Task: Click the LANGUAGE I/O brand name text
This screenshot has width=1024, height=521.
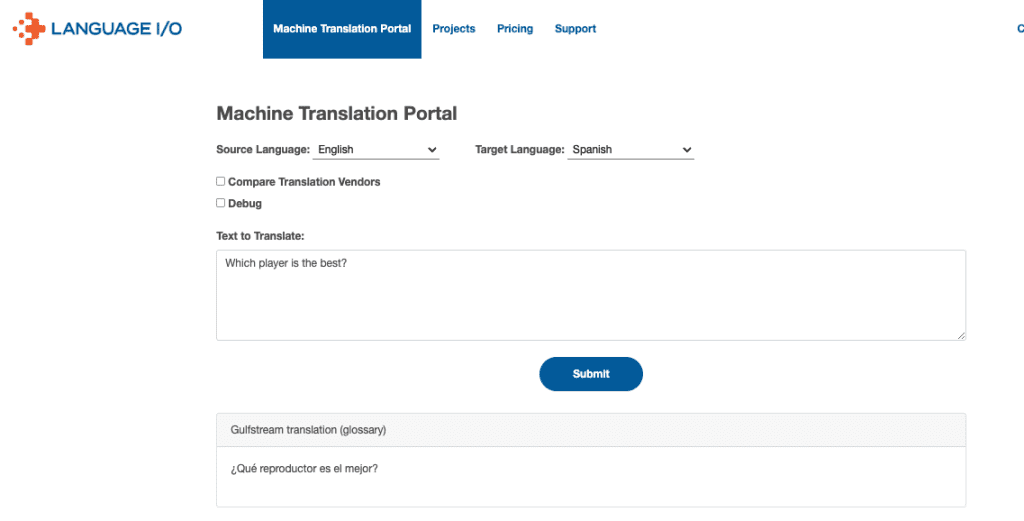Action: 116,29
